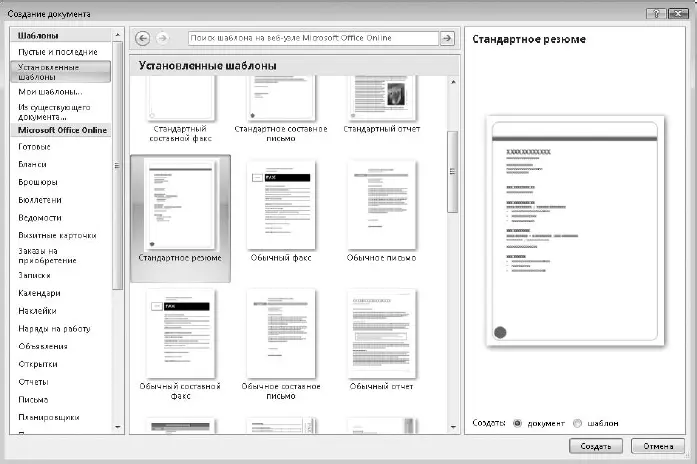Click the Создать button
Image resolution: width=697 pixels, height=464 pixels.
[596, 446]
